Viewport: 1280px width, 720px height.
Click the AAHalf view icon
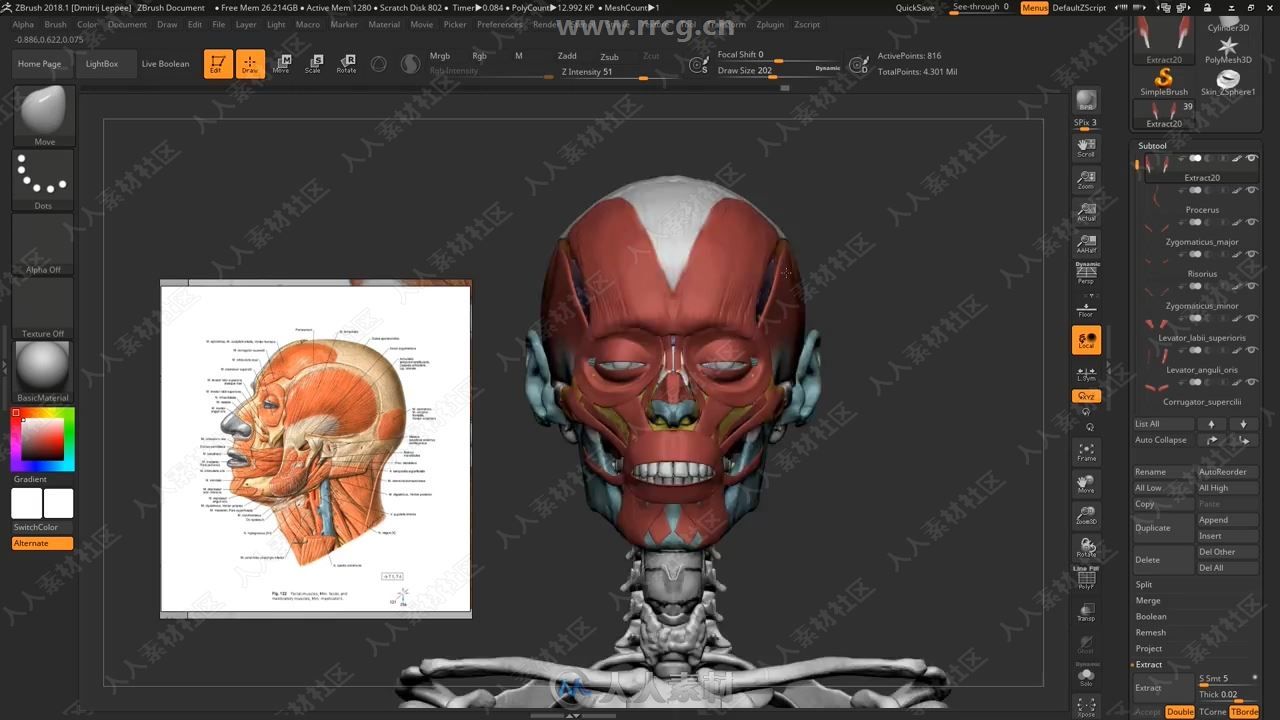(x=1086, y=244)
